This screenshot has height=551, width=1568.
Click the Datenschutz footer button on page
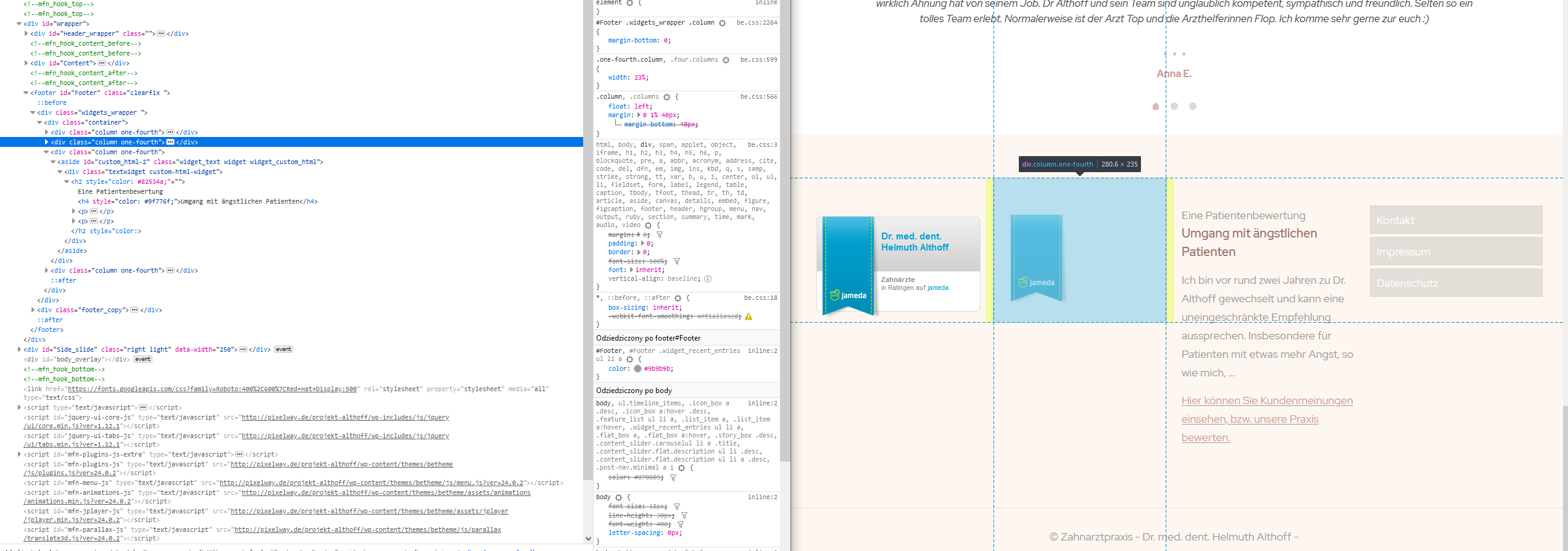pyautogui.click(x=1456, y=283)
